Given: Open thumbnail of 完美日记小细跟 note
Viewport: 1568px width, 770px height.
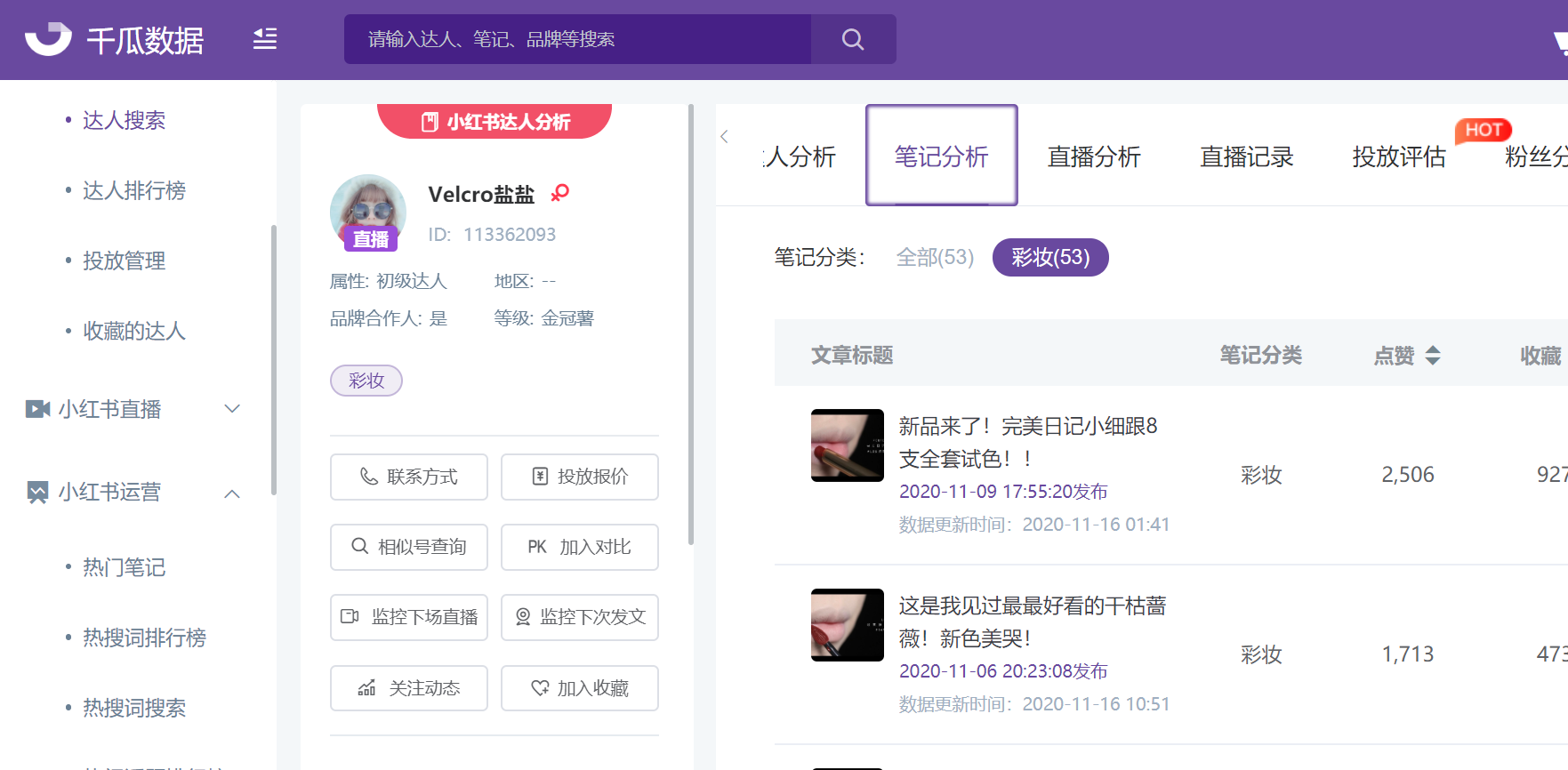Looking at the screenshot, I should tap(848, 445).
